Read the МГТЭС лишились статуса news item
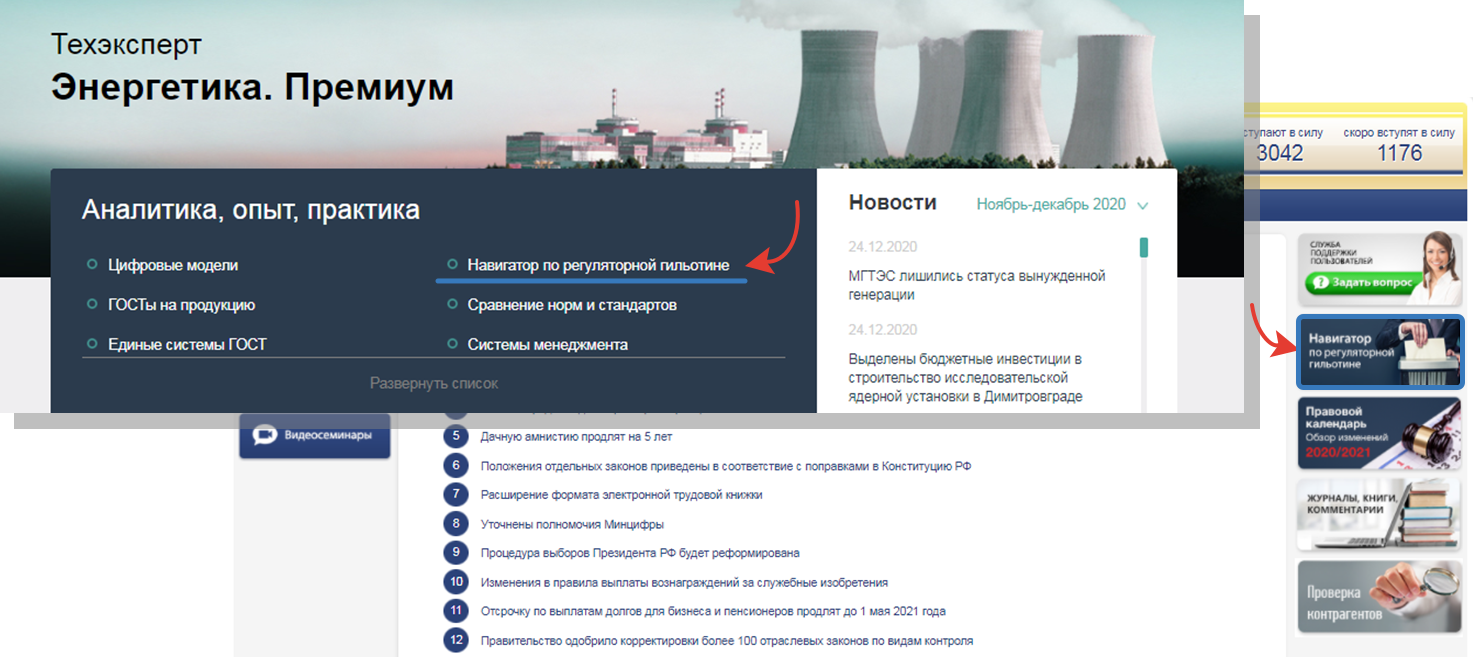This screenshot has width=1473, height=657. [976, 285]
